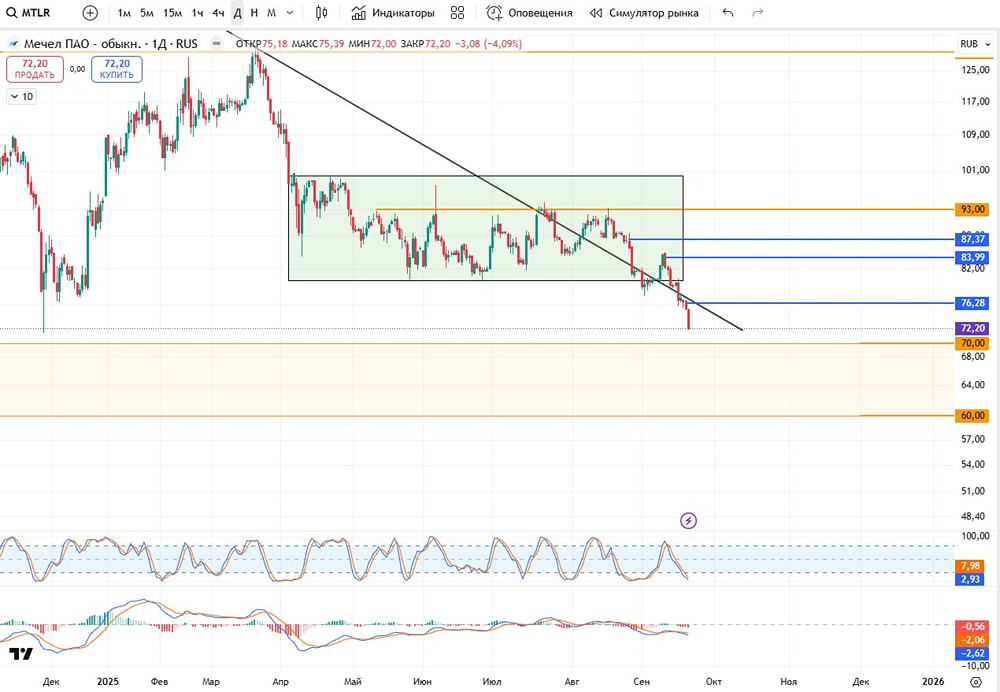This screenshot has width=1000, height=692.
Task: Select the 60,00 orange price label
Action: pos(972,416)
